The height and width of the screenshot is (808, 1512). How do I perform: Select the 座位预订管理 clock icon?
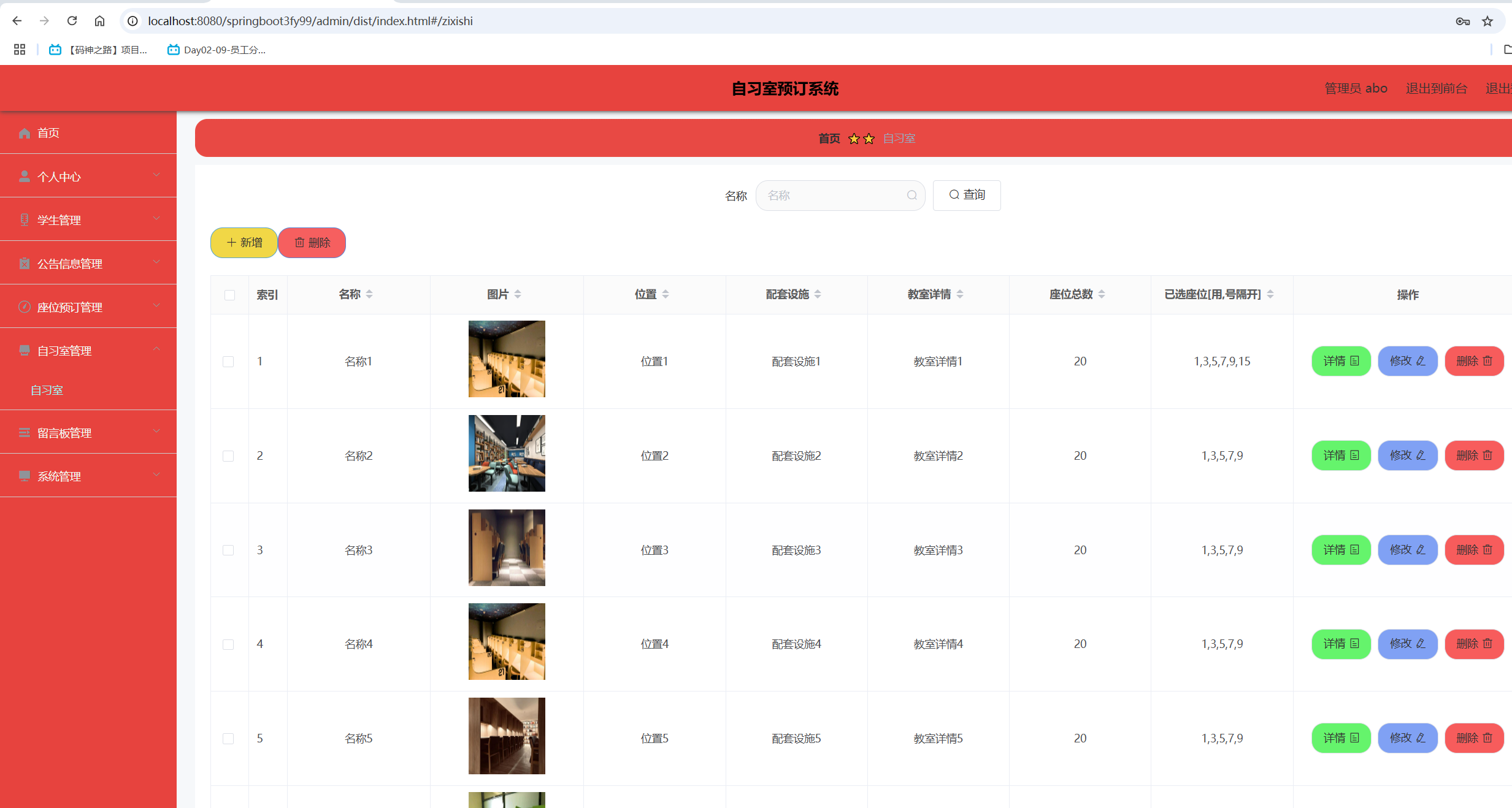point(25,307)
